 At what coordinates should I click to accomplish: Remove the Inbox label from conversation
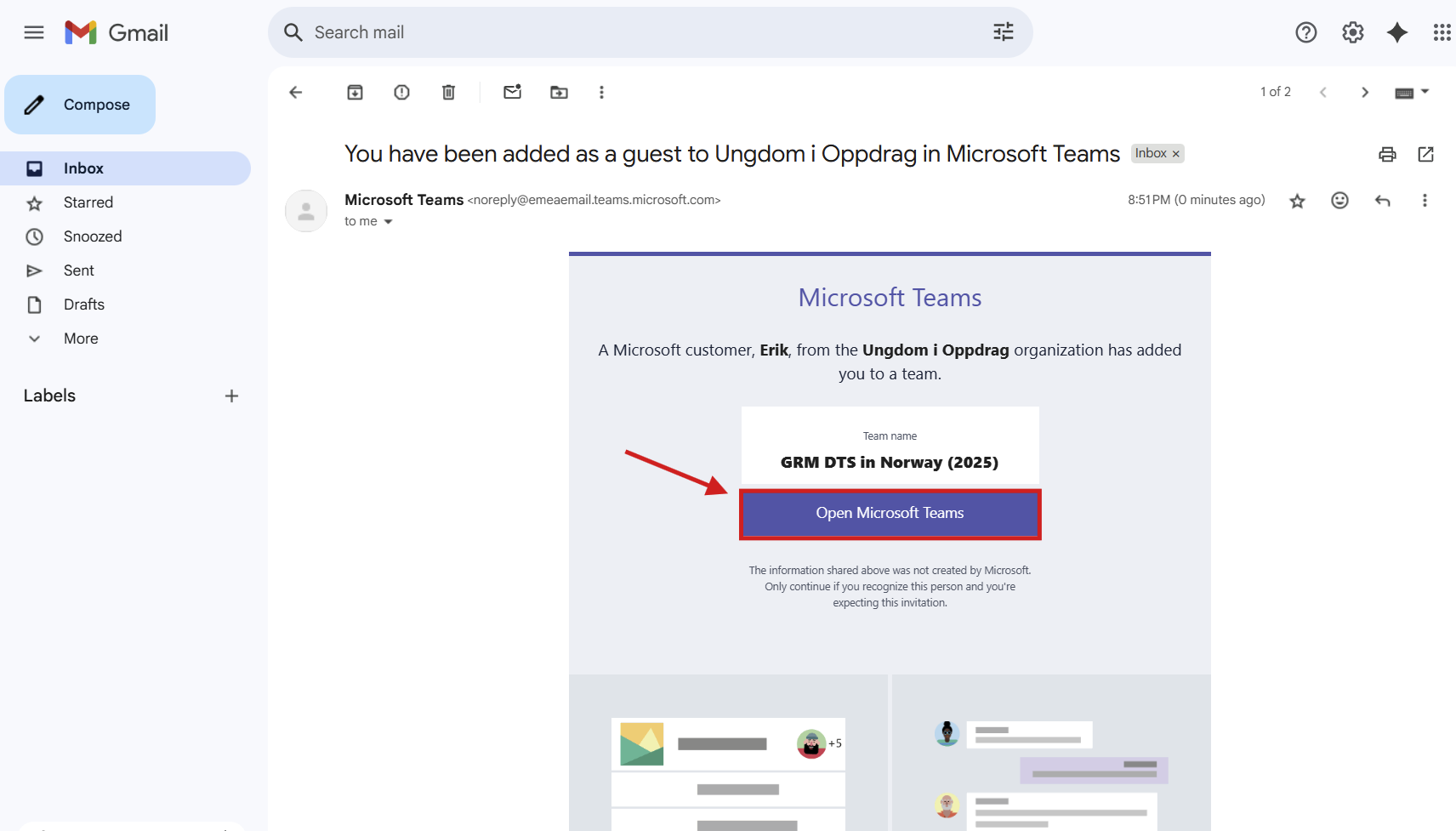point(1176,154)
